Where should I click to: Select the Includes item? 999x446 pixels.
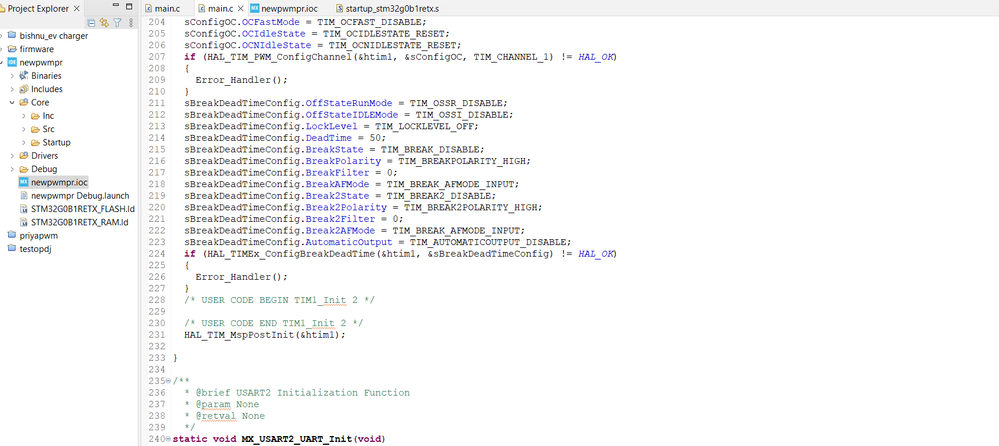(x=47, y=89)
